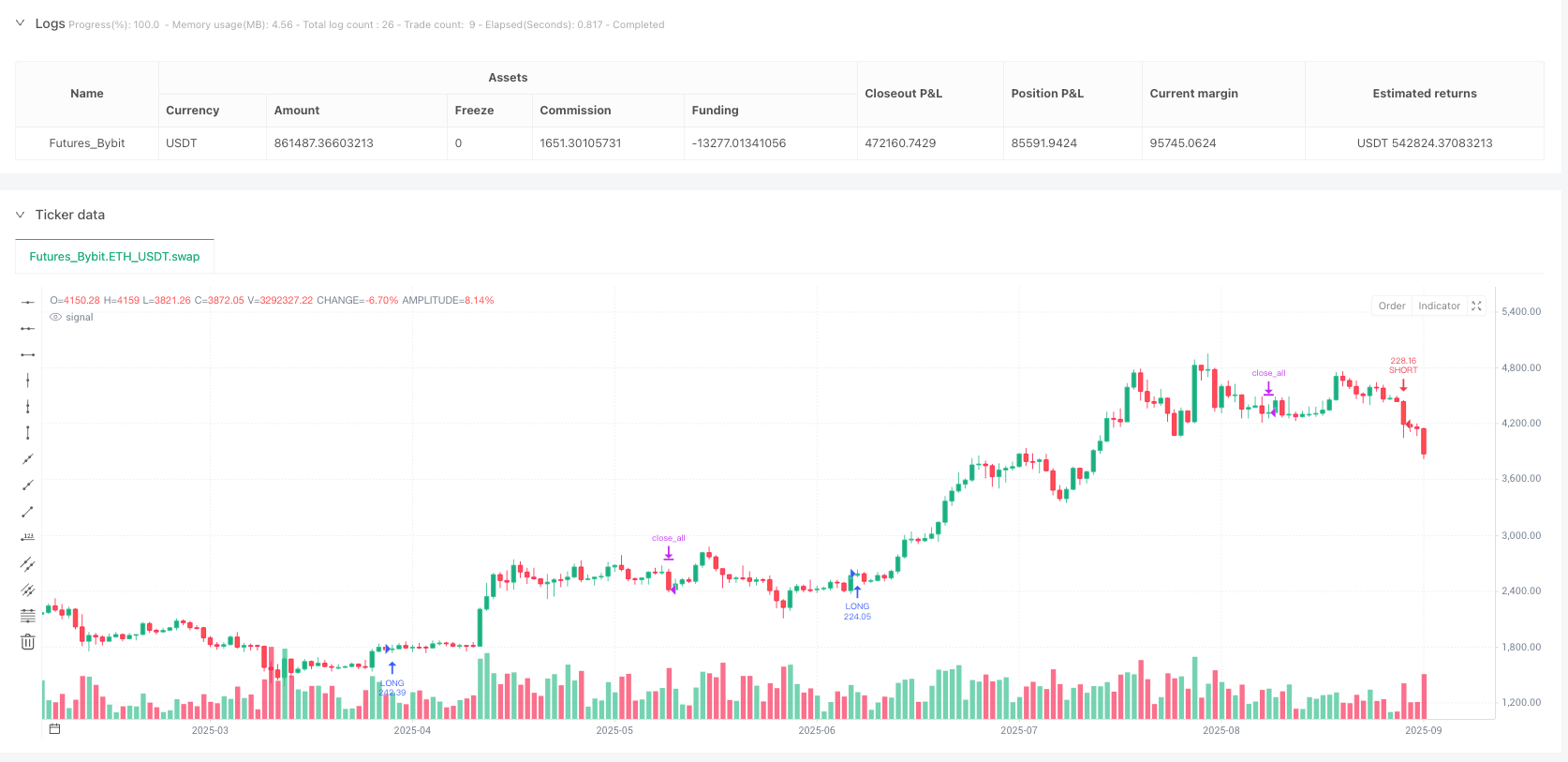Click the Estimated returns column header
1568x762 pixels.
[1424, 94]
